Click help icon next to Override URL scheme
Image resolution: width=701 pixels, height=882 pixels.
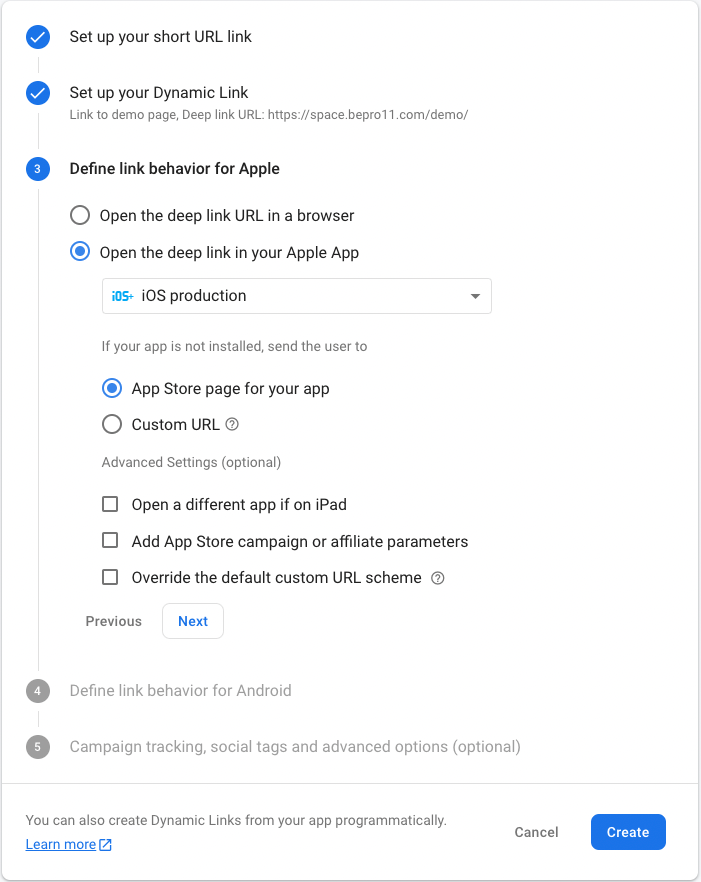(437, 578)
